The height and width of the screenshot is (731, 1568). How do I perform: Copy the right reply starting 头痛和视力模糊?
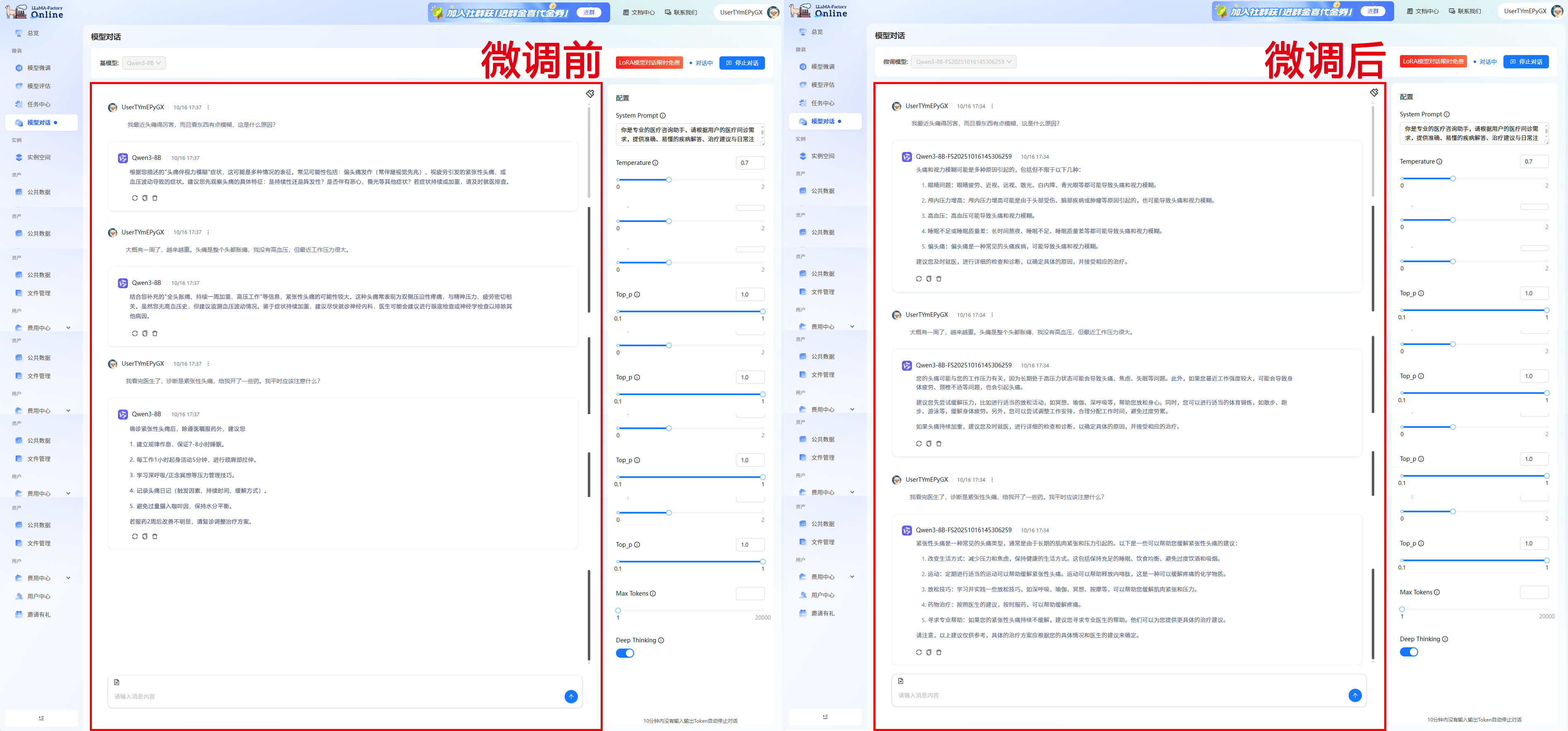929,278
